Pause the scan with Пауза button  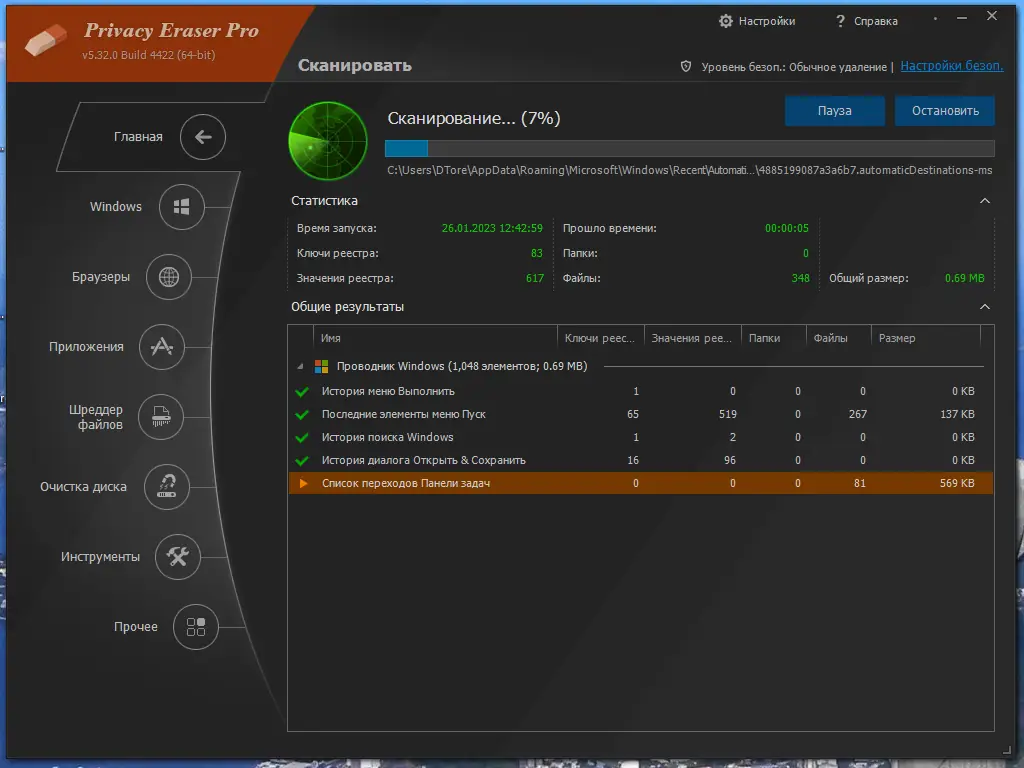(x=835, y=111)
